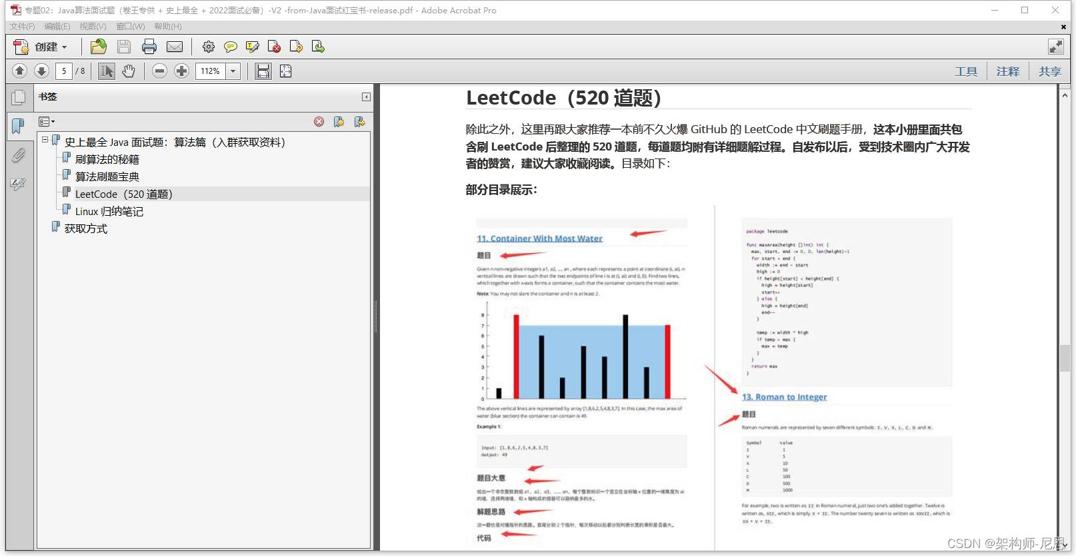Go to the previous page with the up arrow
This screenshot has width=1076, height=556.
point(20,71)
